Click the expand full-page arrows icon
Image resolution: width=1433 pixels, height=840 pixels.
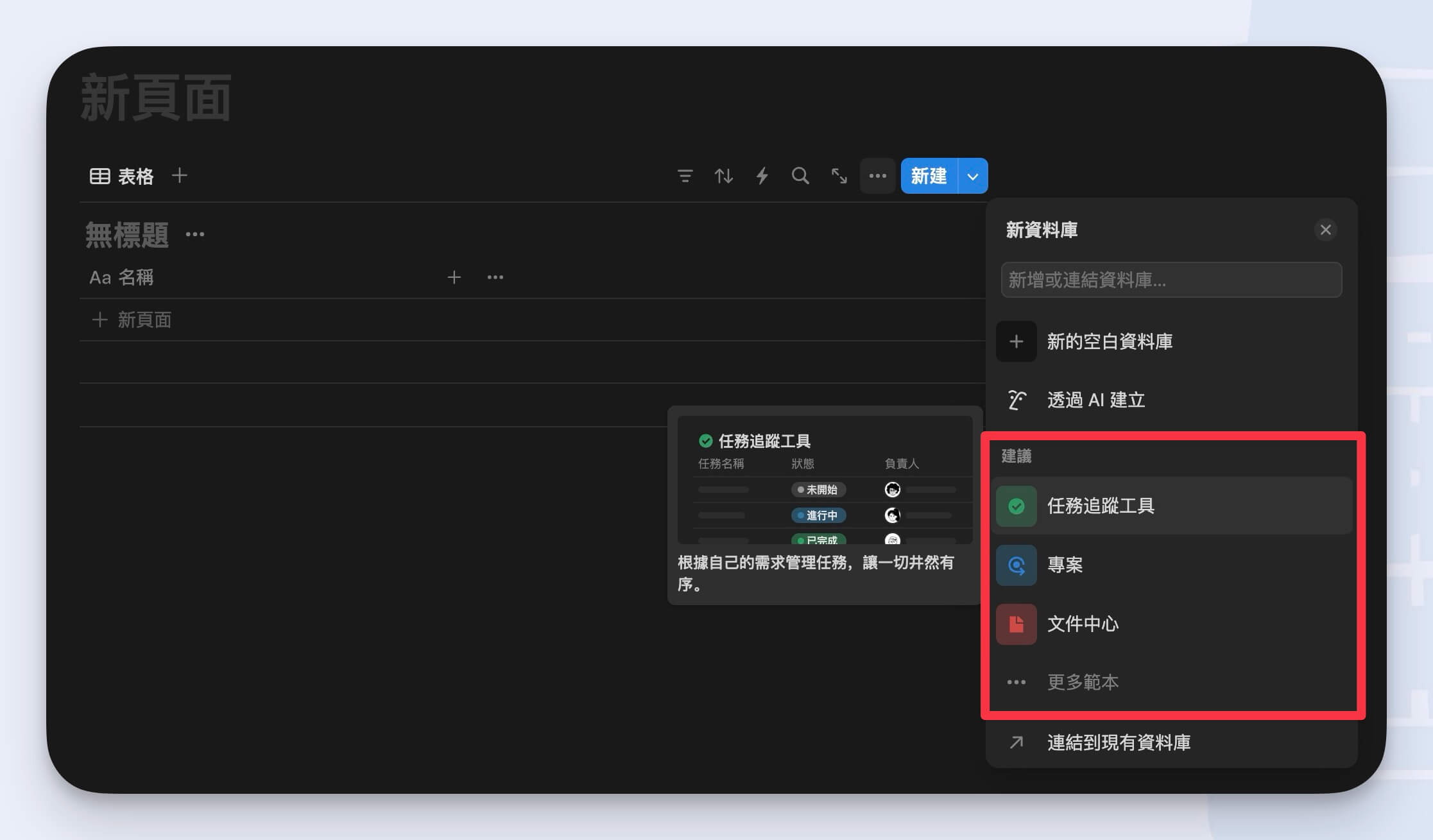point(839,176)
